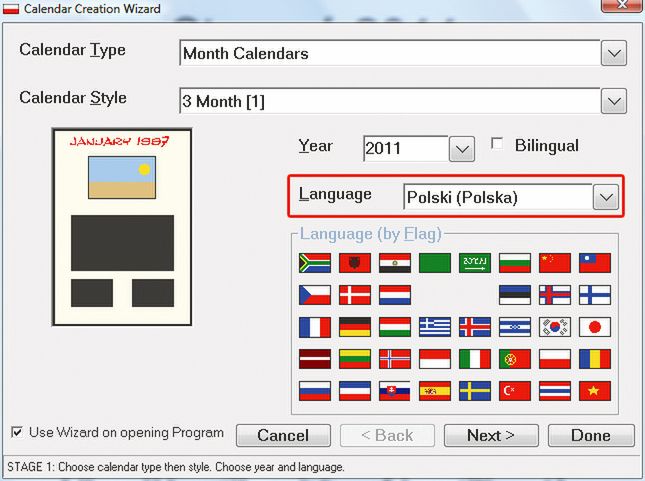
Task: Select the Japanese flag
Action: pyautogui.click(x=595, y=327)
